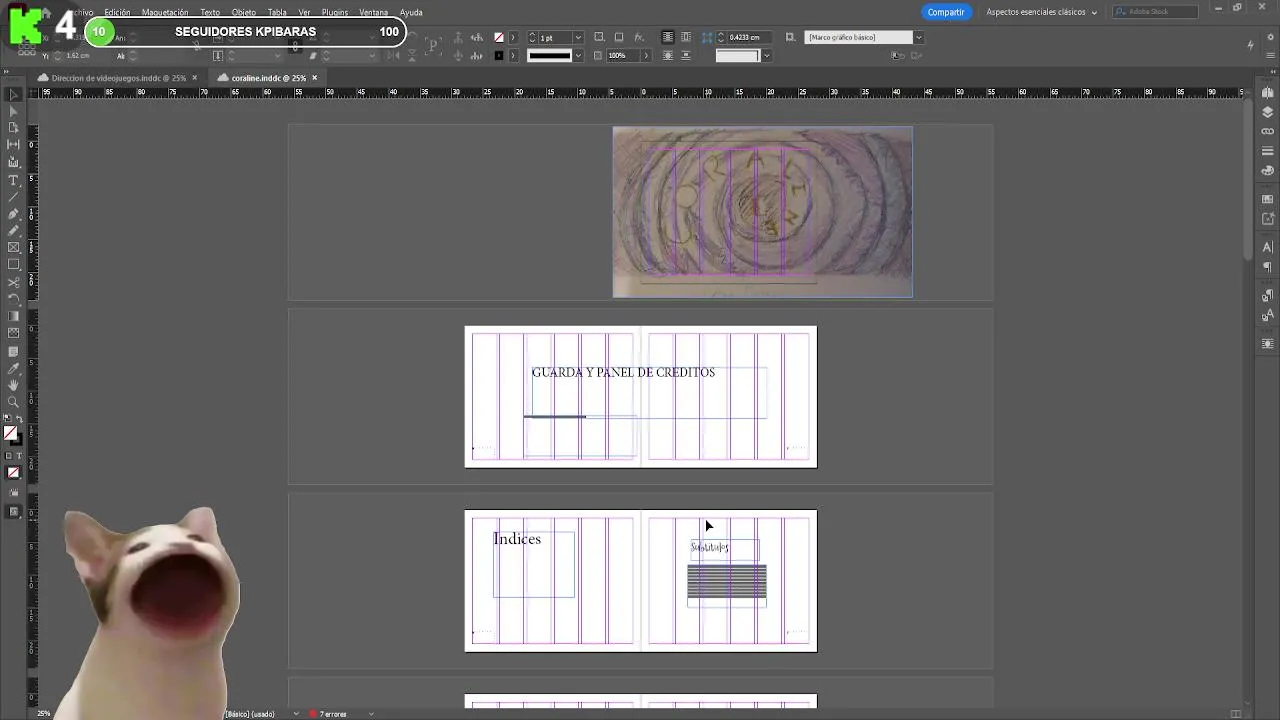Image resolution: width=1280 pixels, height=720 pixels.
Task: Open the Paragraph Styles panel icon
Action: point(1268,295)
